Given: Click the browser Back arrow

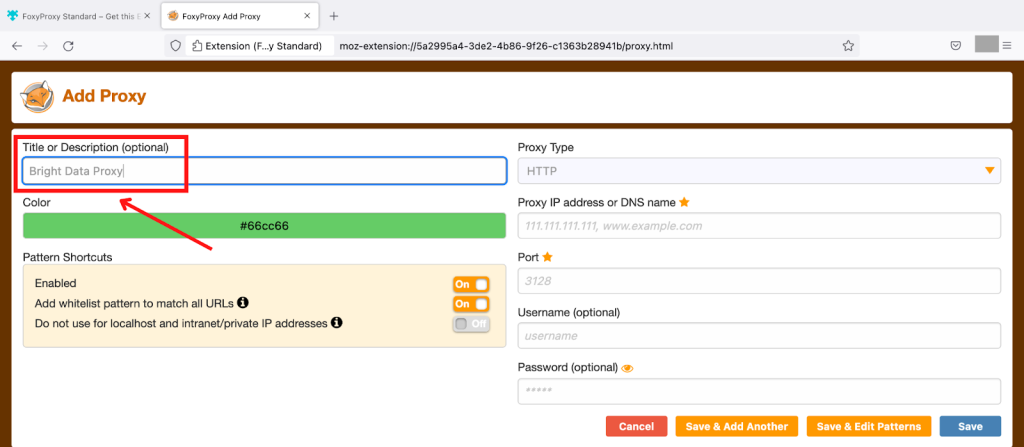Looking at the screenshot, I should coord(18,46).
